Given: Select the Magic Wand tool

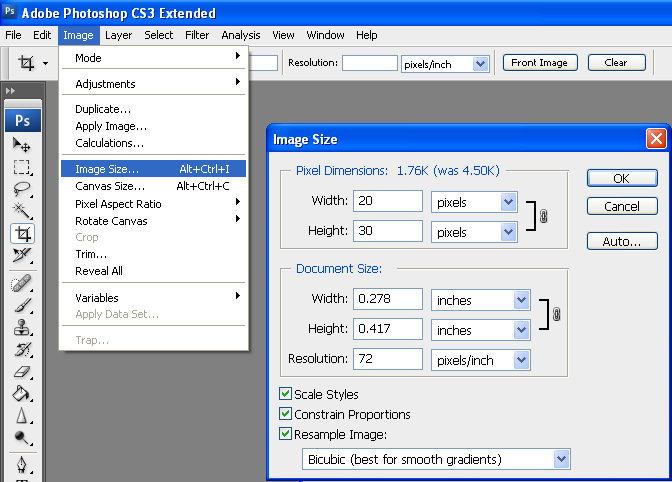Looking at the screenshot, I should 21,210.
